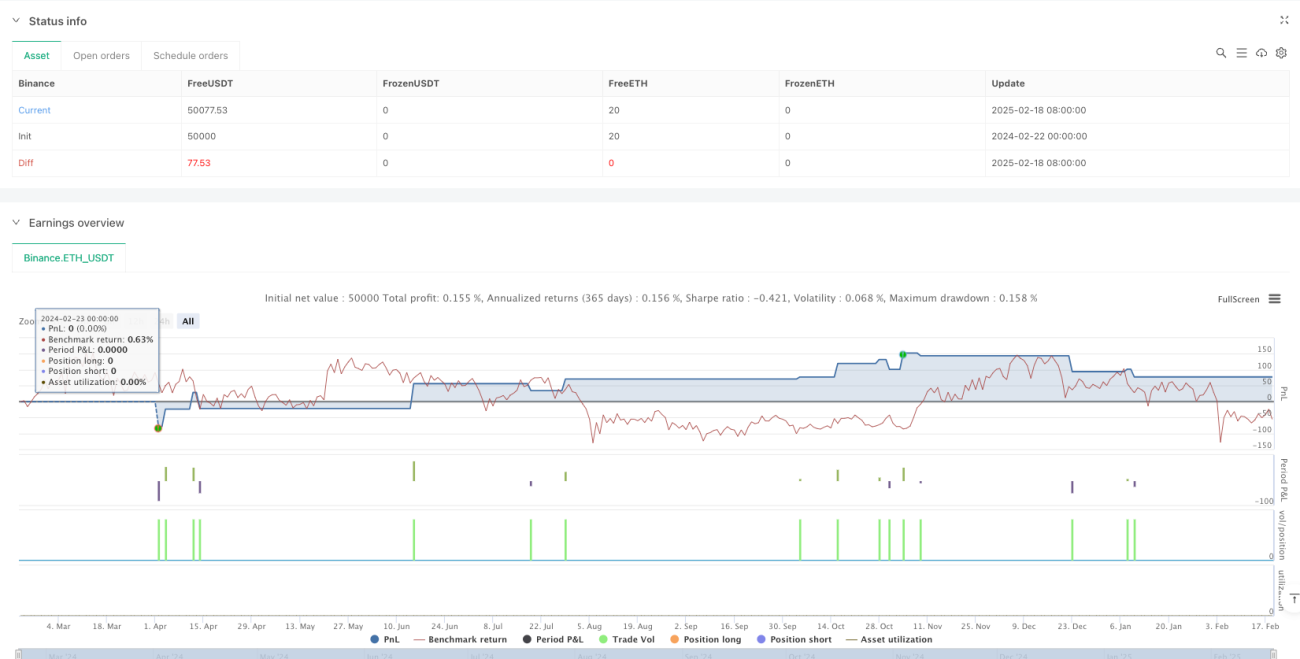The image size is (1300, 659).
Task: Open the gear settings icon
Action: coord(1281,53)
